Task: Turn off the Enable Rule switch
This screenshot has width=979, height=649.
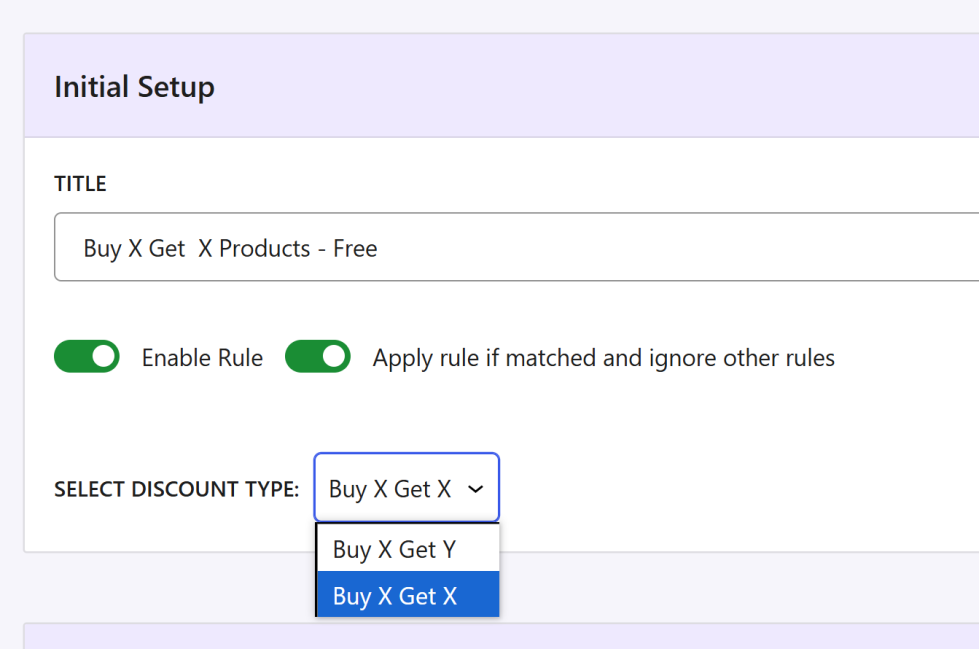Action: tap(86, 357)
